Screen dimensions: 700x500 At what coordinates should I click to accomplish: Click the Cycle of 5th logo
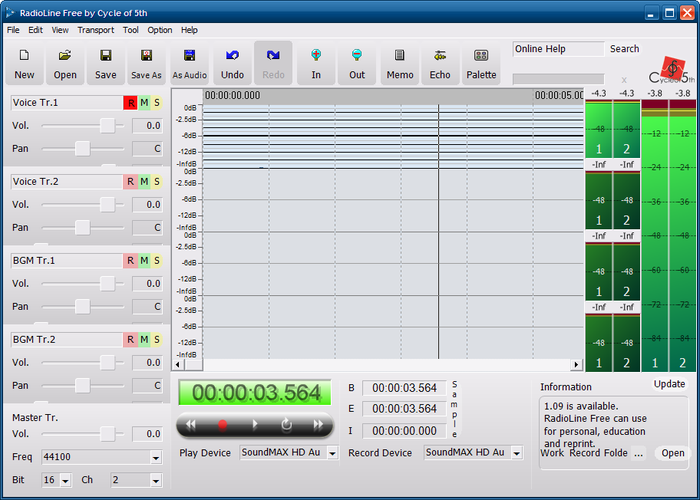point(672,71)
